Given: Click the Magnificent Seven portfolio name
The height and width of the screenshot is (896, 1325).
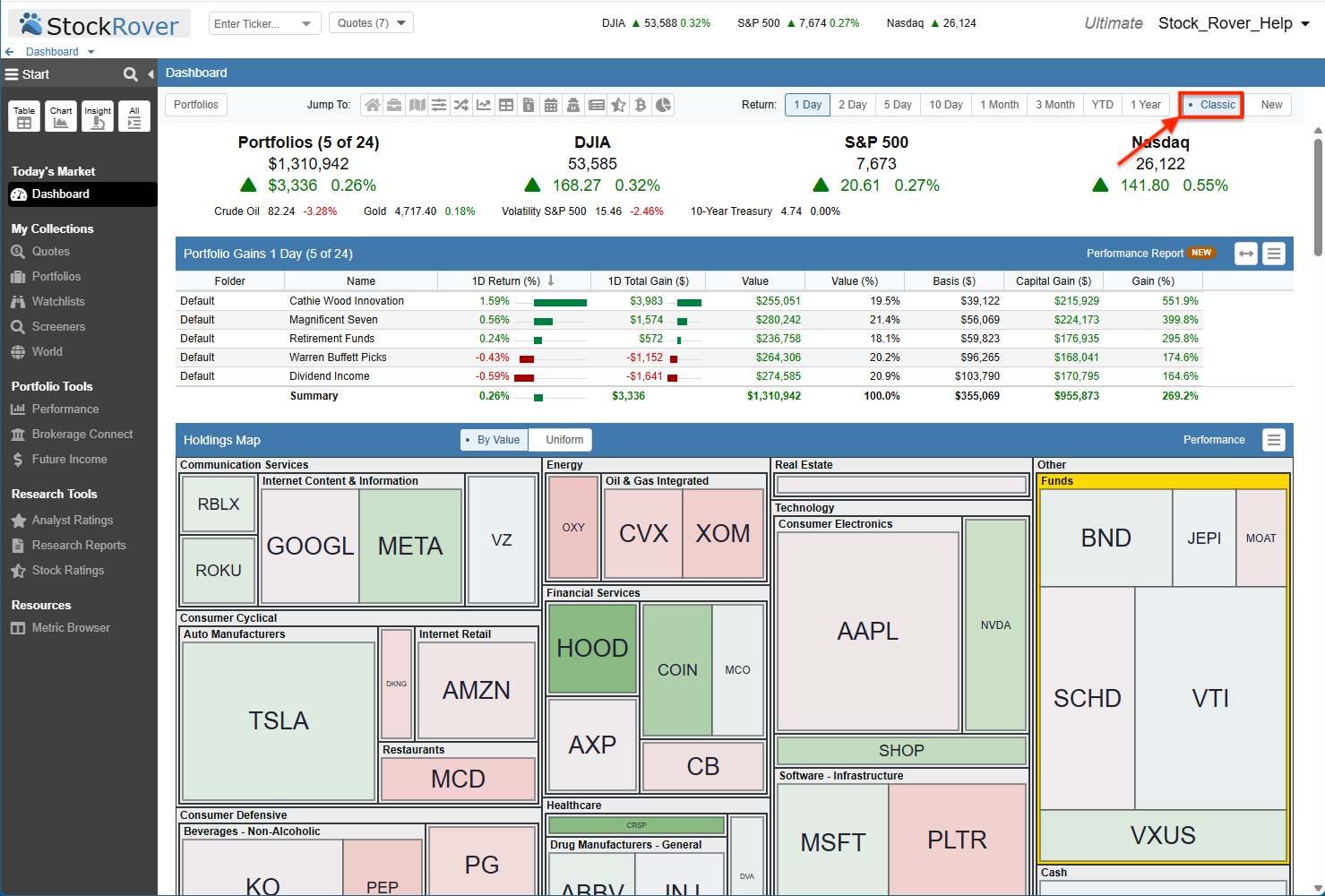Looking at the screenshot, I should 333,320.
